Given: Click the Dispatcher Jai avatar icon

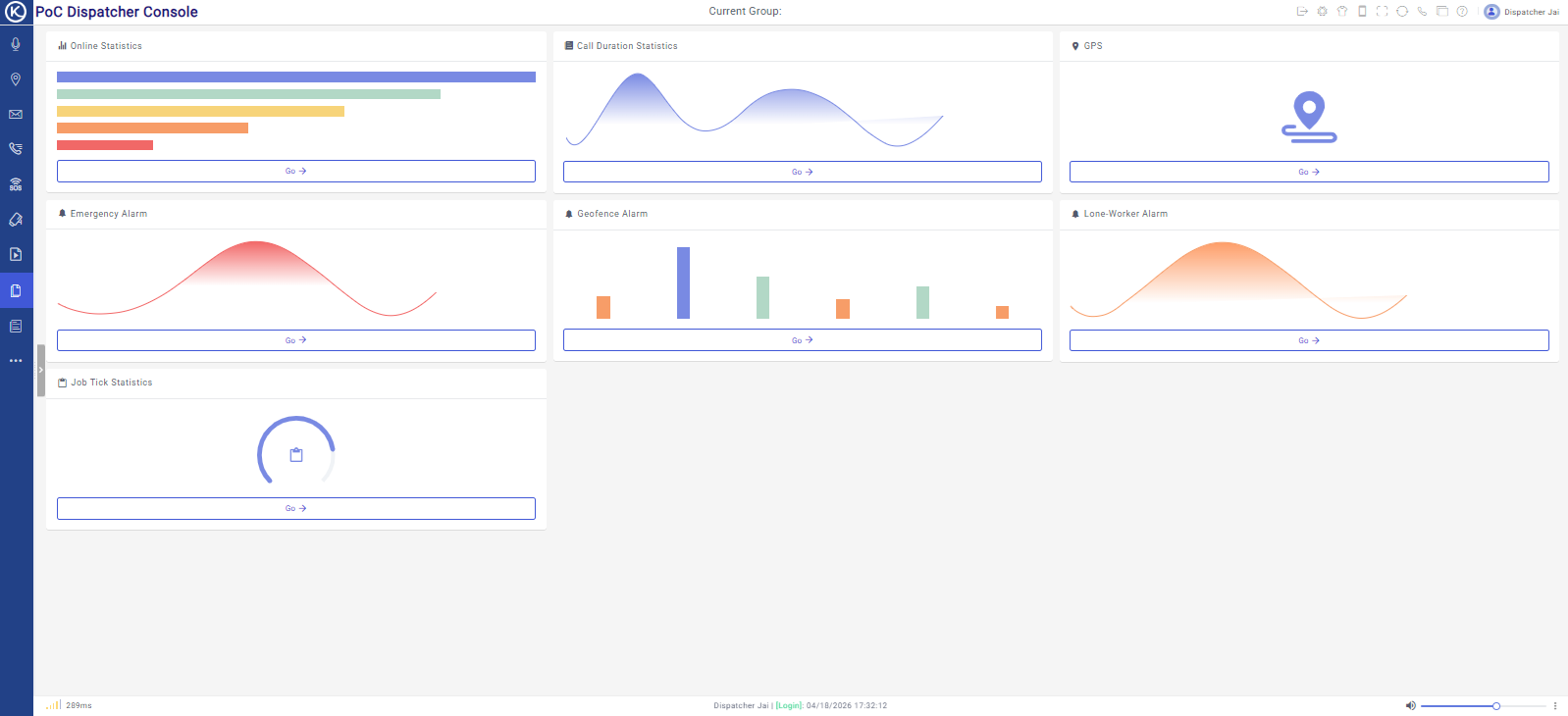Looking at the screenshot, I should click(x=1491, y=12).
